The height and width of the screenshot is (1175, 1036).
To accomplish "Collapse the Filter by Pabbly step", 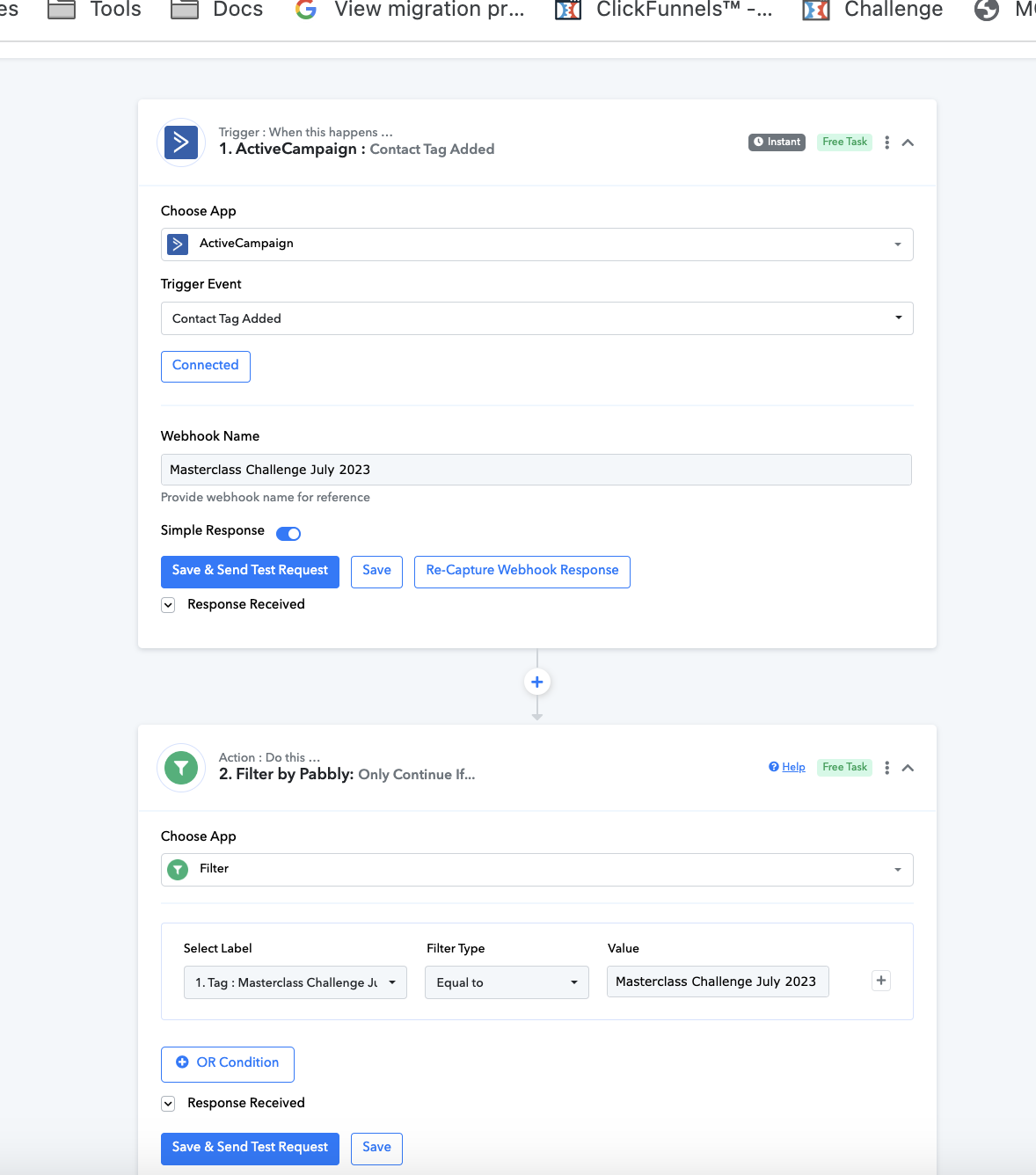I will pyautogui.click(x=908, y=768).
